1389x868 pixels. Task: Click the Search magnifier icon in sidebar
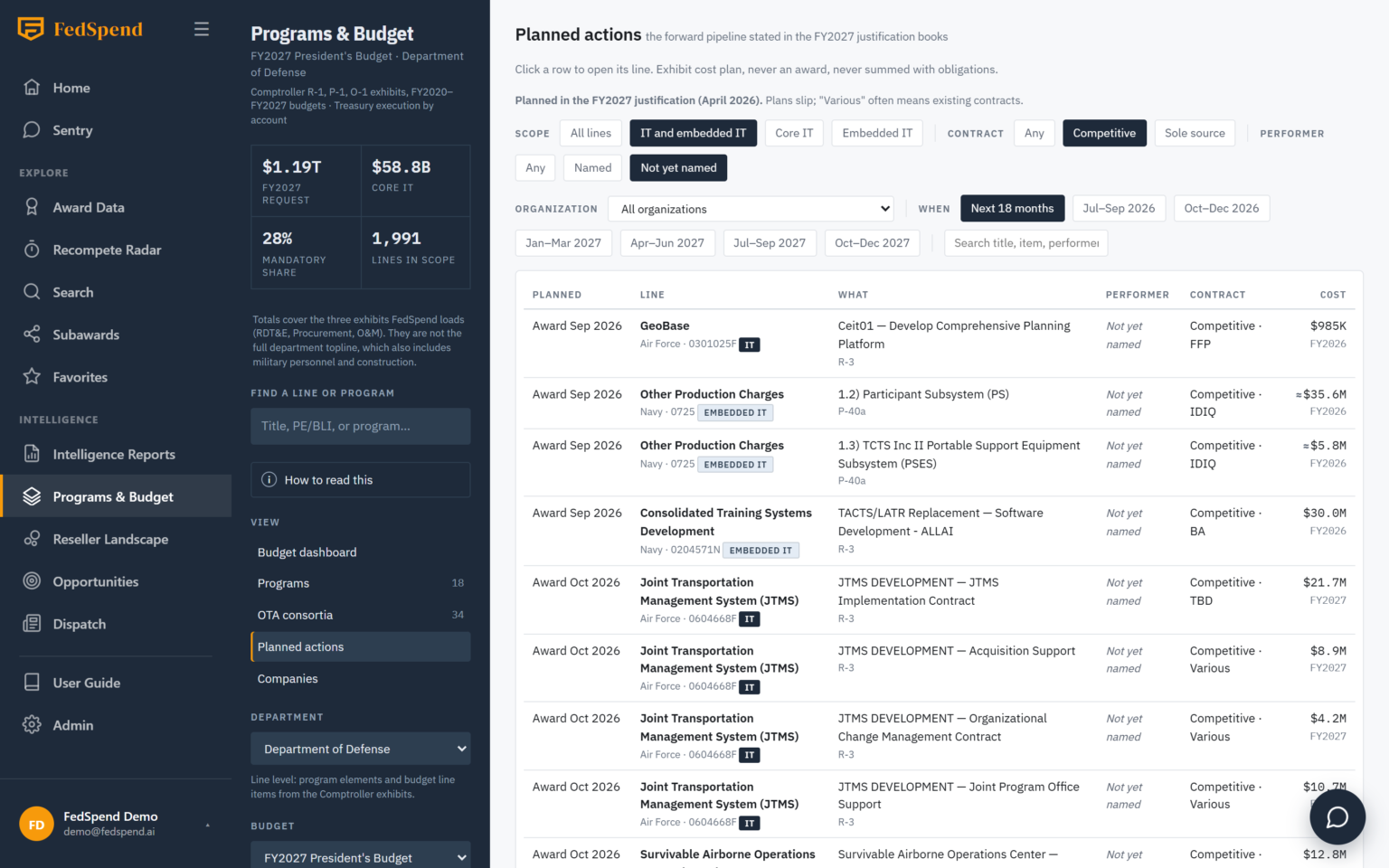coord(32,292)
